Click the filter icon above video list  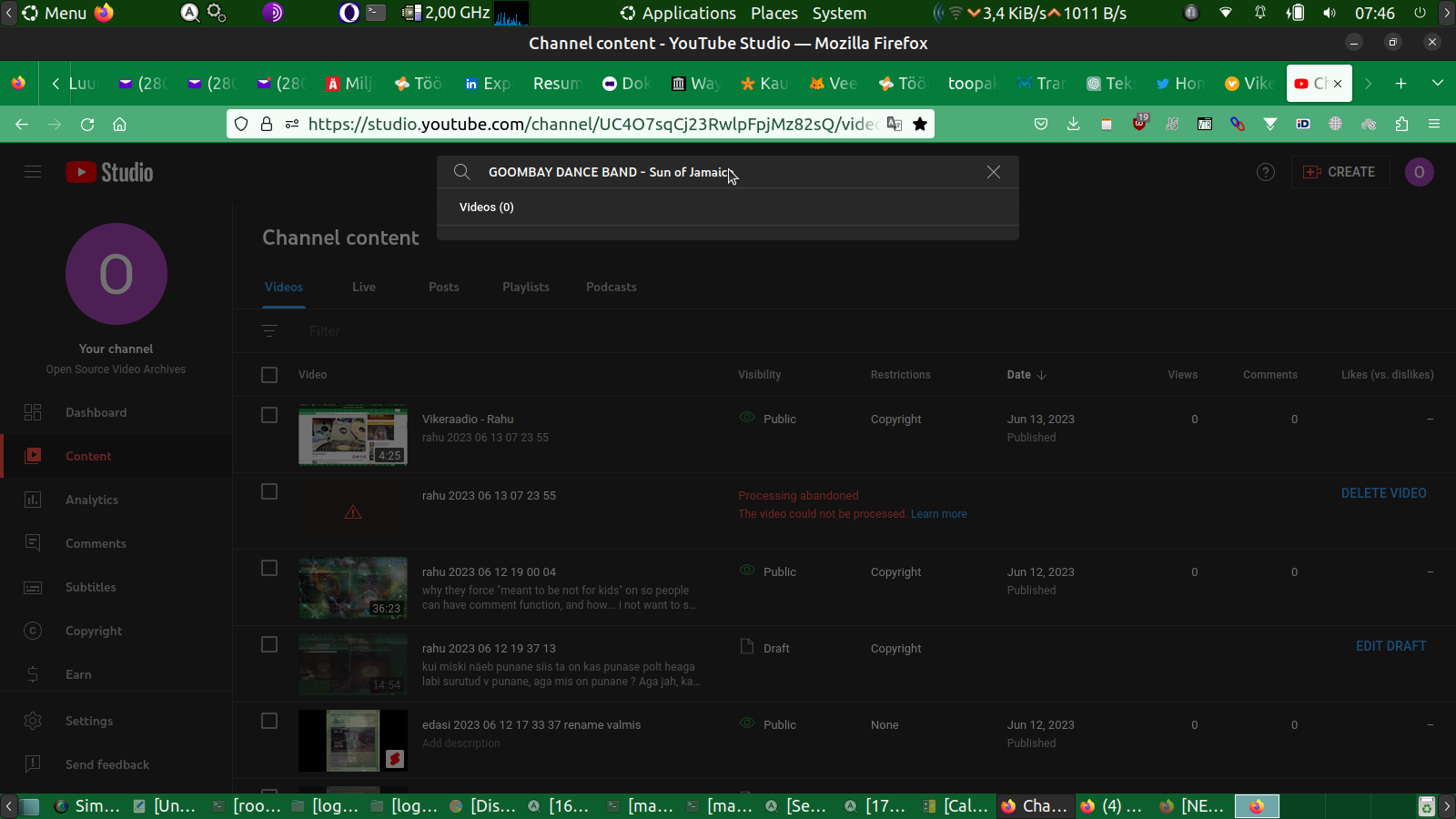click(x=269, y=331)
